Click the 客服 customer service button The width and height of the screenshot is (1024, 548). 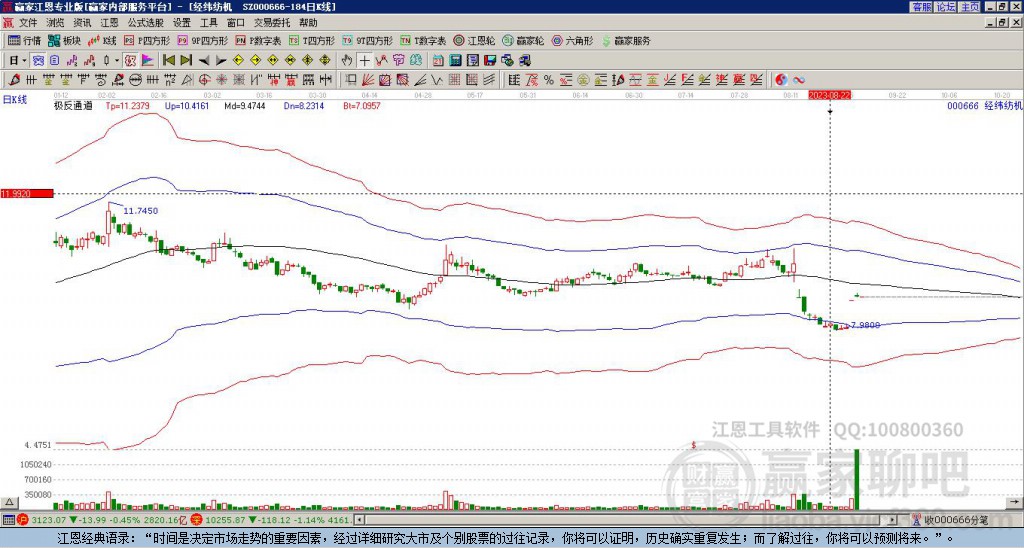coord(921,7)
